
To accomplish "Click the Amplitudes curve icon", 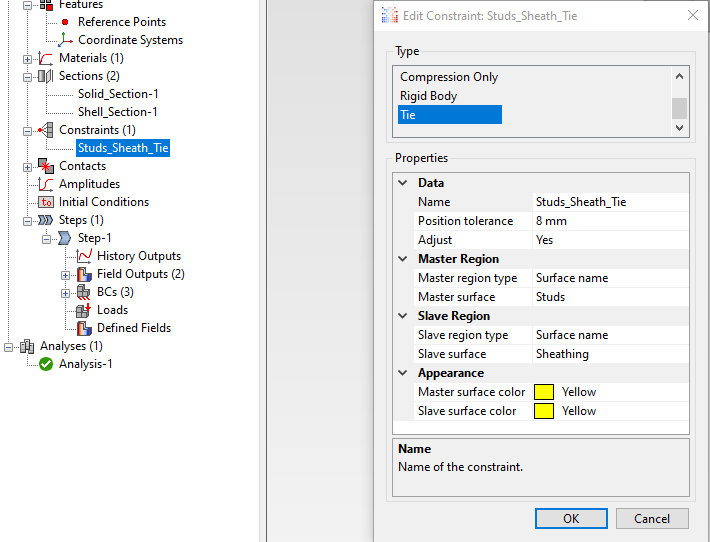I will click(46, 184).
